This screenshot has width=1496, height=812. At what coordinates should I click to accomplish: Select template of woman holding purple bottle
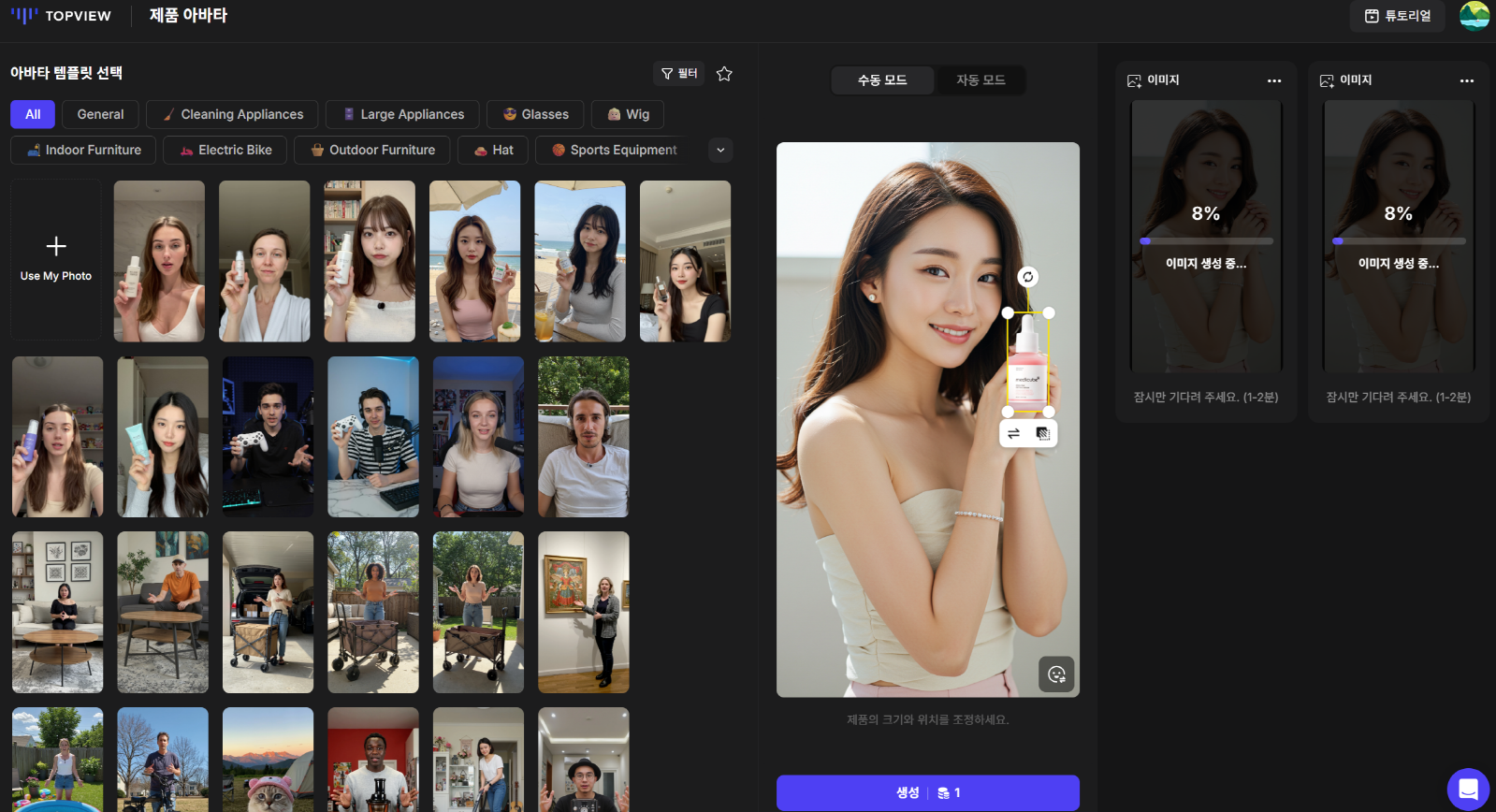tap(58, 437)
